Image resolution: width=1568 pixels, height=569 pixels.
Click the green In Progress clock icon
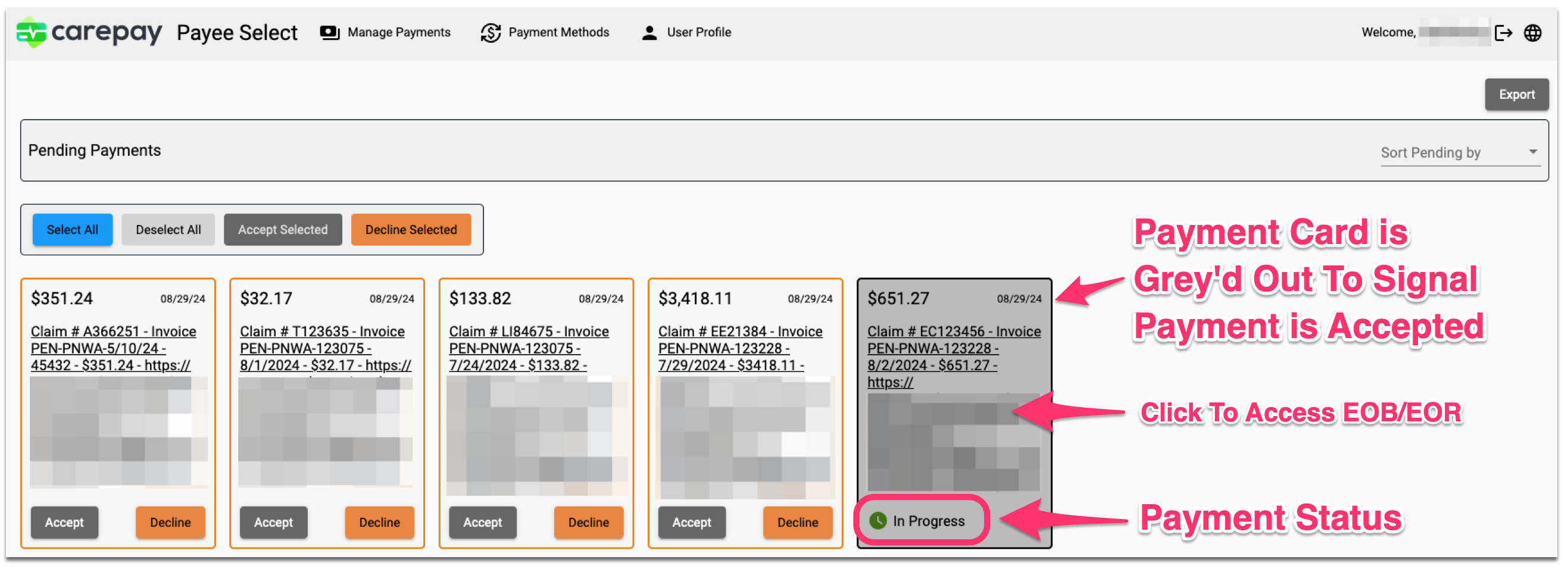pyautogui.click(x=877, y=520)
